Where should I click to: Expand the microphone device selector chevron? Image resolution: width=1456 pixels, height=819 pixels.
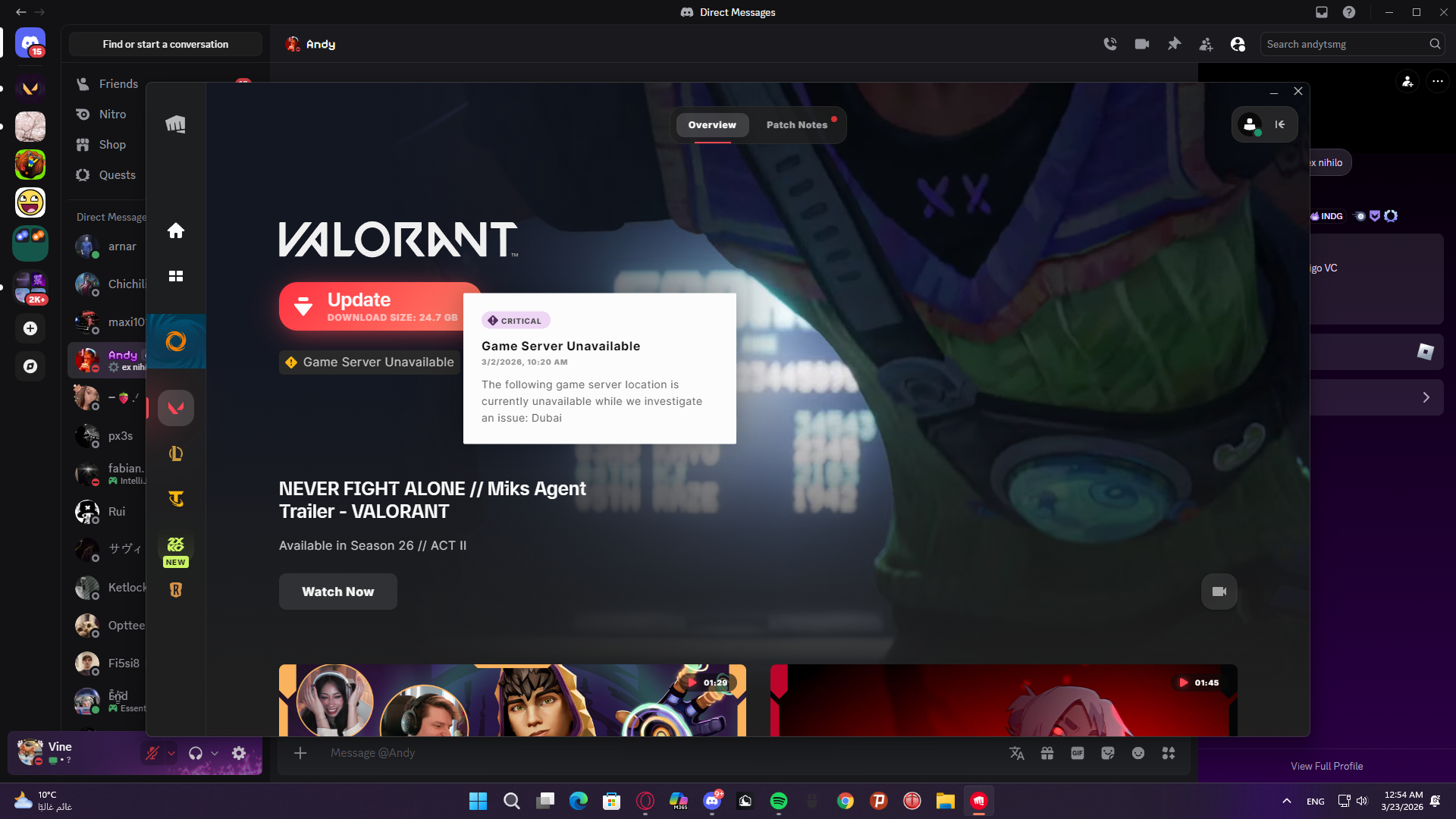171,753
